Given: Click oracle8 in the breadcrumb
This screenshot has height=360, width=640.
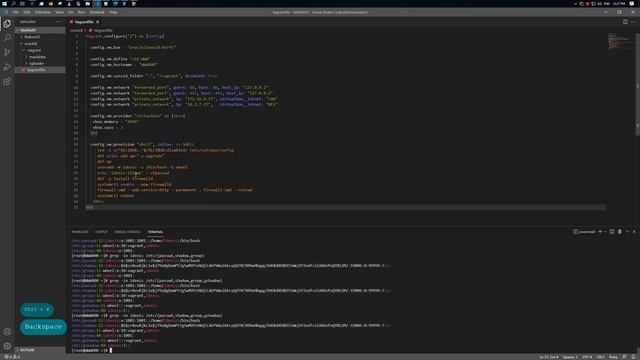Looking at the screenshot, I should [76, 30].
